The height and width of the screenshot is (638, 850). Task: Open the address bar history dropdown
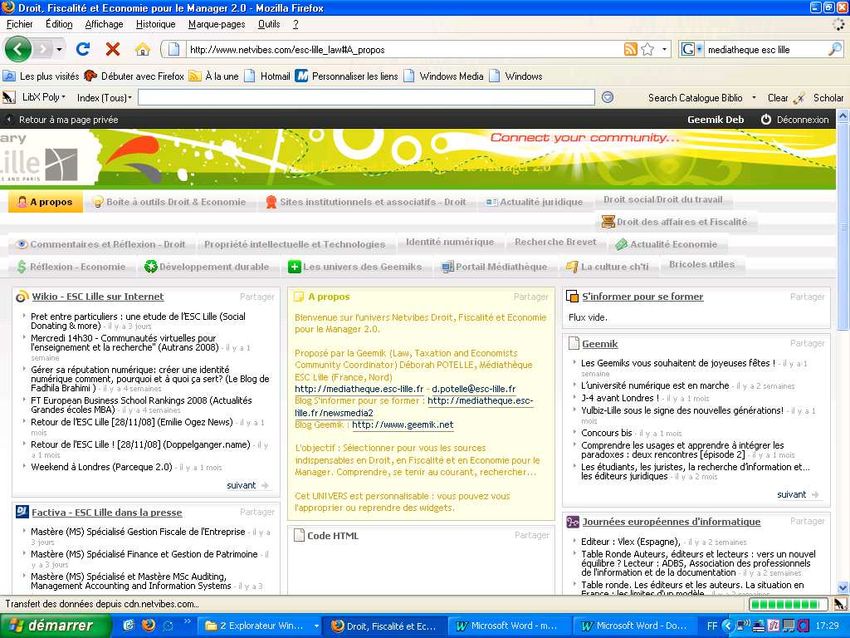click(x=665, y=49)
